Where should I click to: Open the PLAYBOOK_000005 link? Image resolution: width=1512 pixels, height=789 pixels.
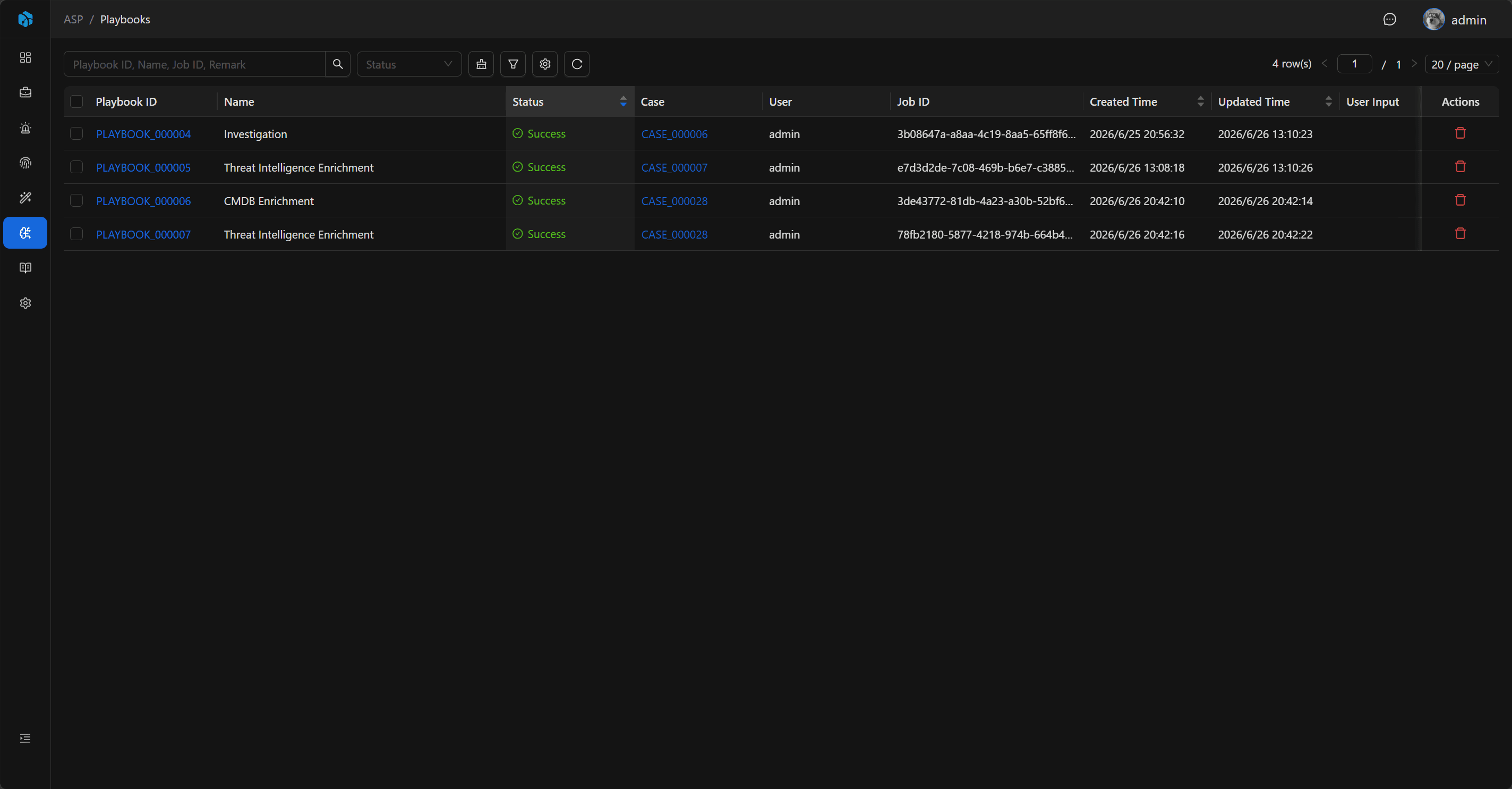[x=143, y=167]
